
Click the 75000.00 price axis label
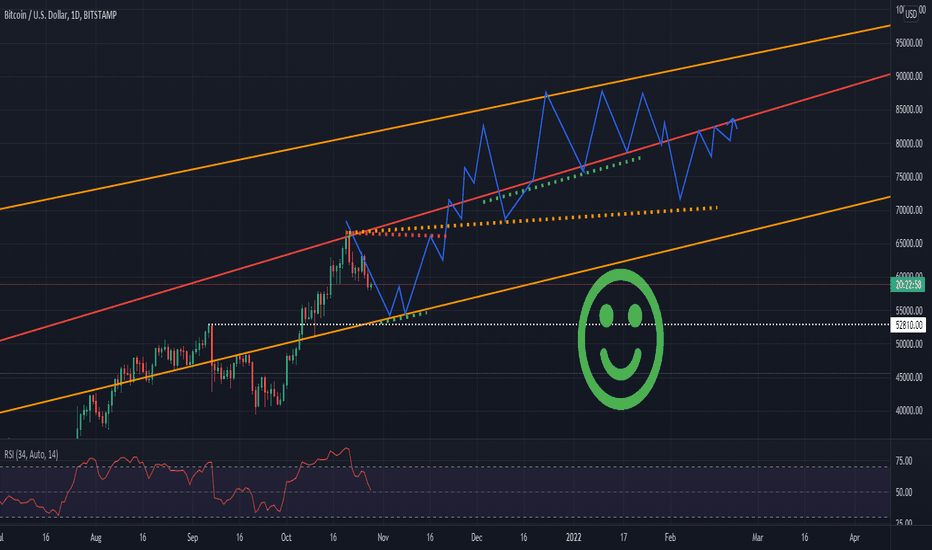tap(909, 177)
